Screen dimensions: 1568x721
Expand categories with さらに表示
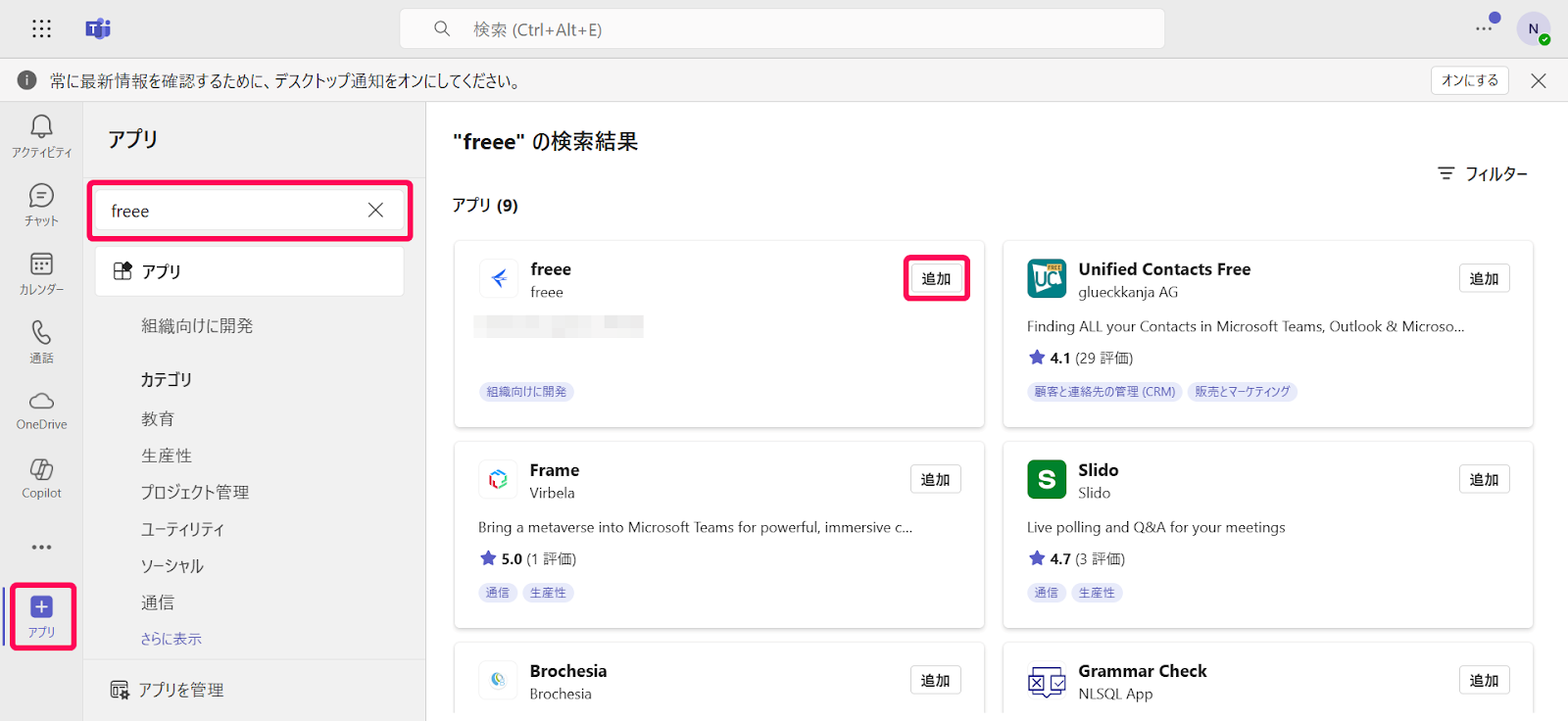coord(171,639)
